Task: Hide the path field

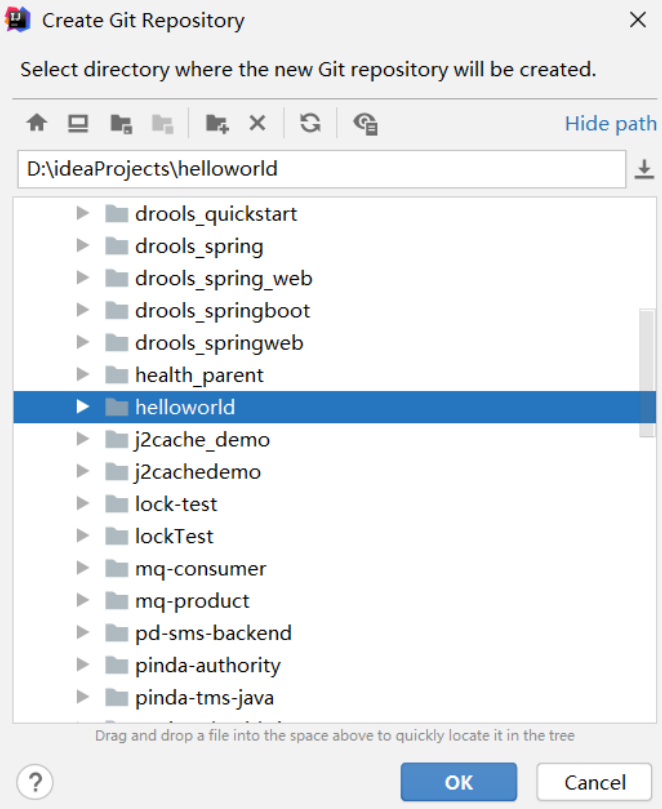Action: tap(610, 123)
